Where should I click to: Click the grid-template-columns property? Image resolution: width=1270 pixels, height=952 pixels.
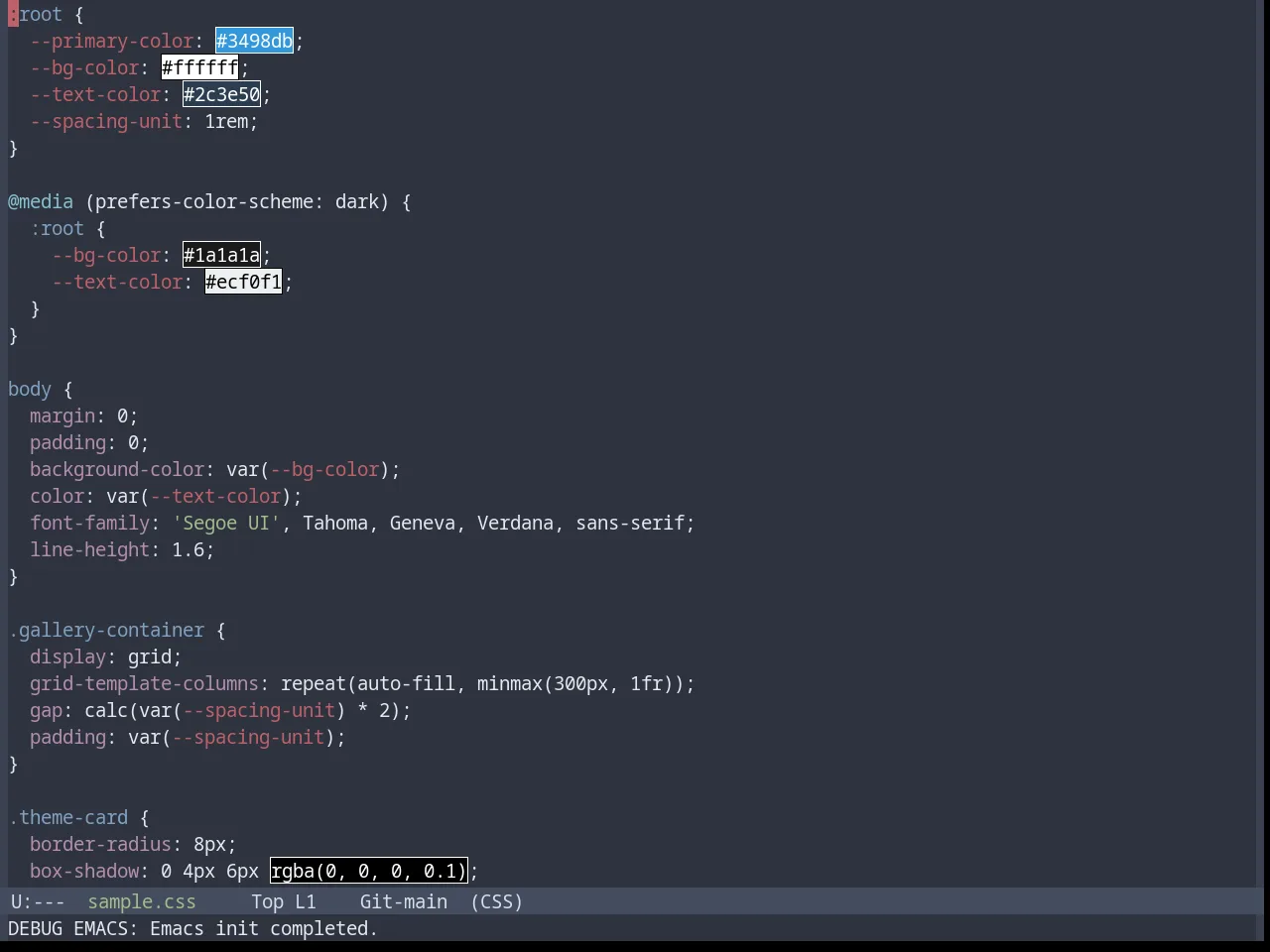pos(144,683)
